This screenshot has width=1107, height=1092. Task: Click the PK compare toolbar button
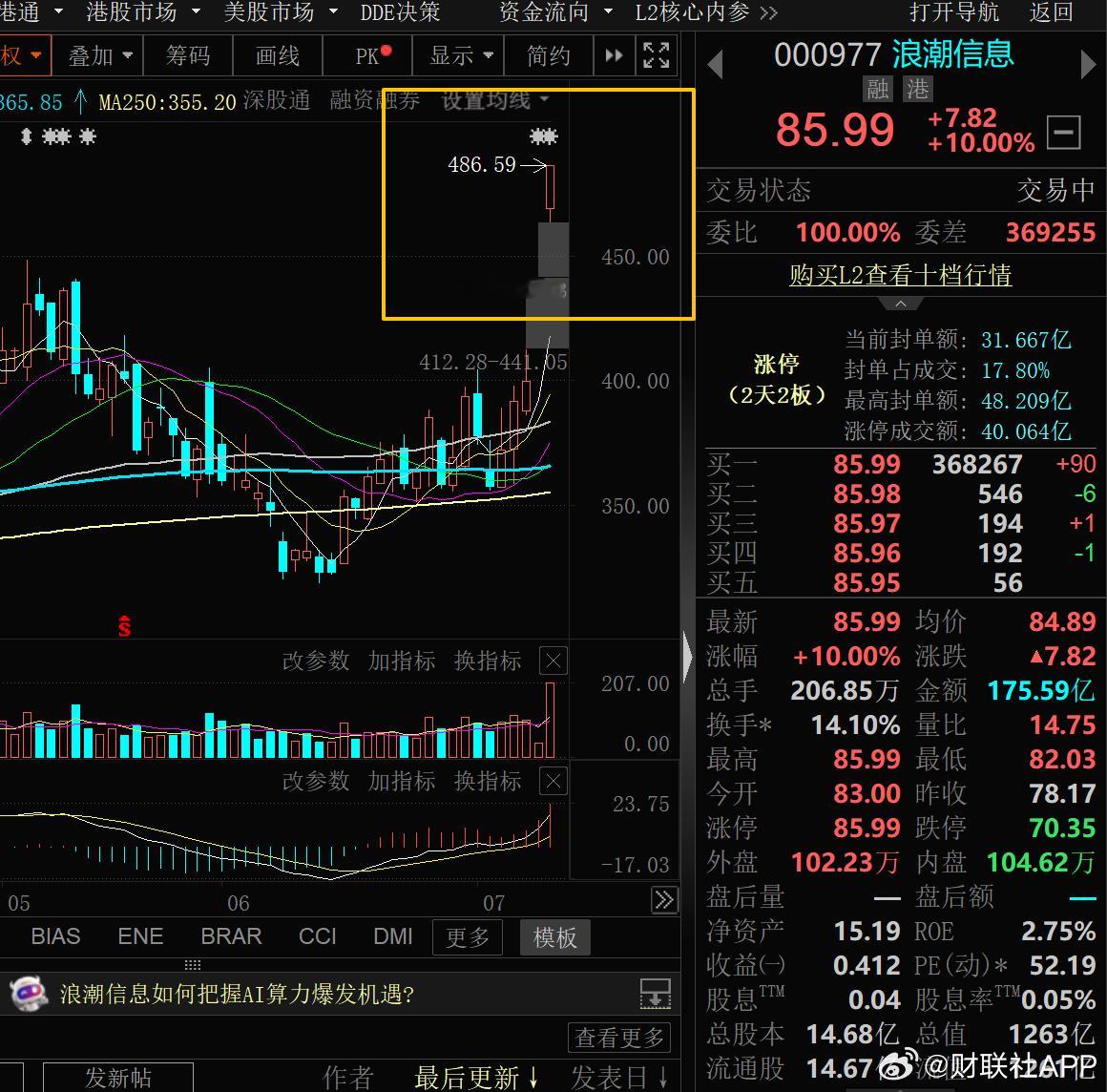coord(367,55)
